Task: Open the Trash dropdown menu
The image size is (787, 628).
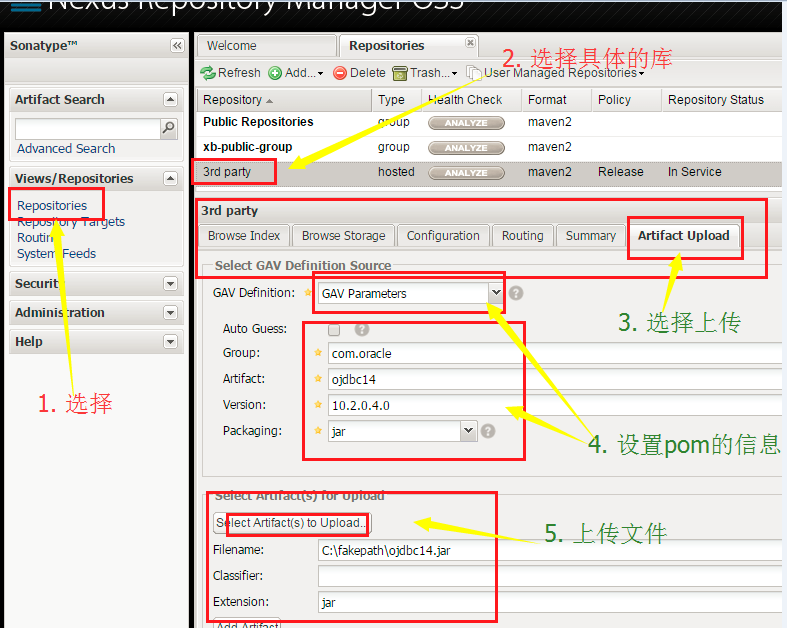Action: tap(425, 73)
